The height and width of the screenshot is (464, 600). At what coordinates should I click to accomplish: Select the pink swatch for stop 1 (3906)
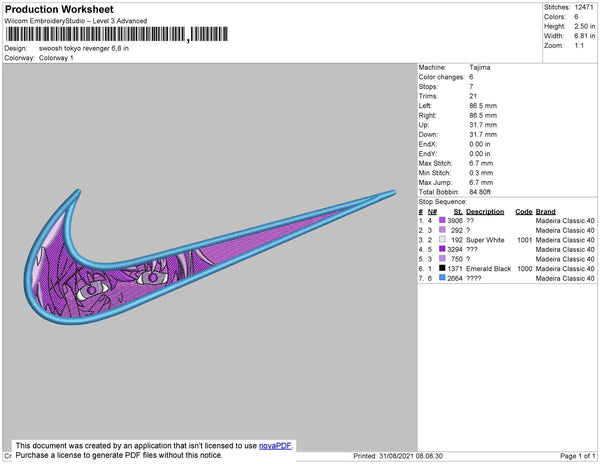pyautogui.click(x=442, y=220)
